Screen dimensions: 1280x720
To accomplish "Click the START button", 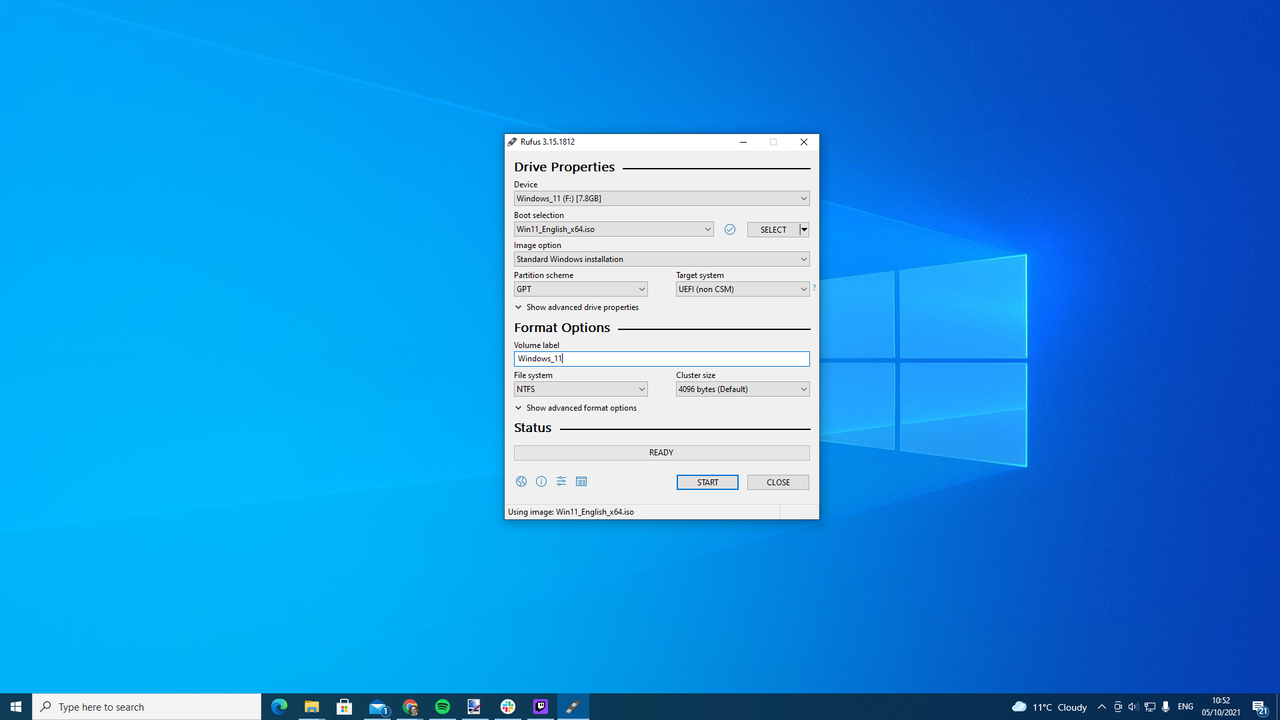I will (x=708, y=482).
